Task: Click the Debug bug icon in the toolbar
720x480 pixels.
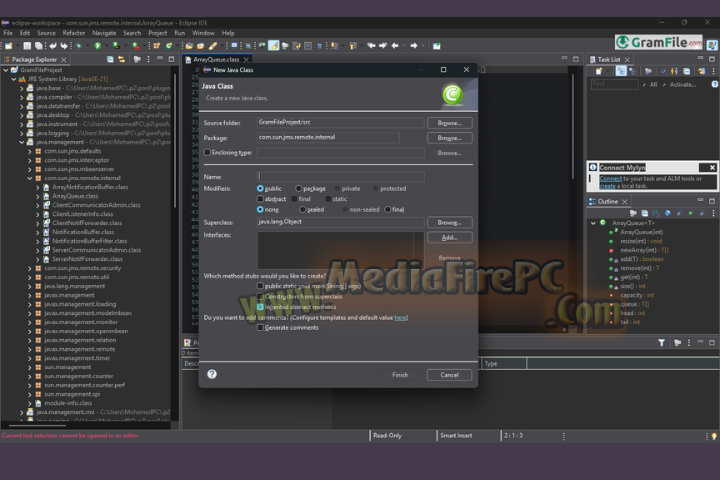Action: 79,46
